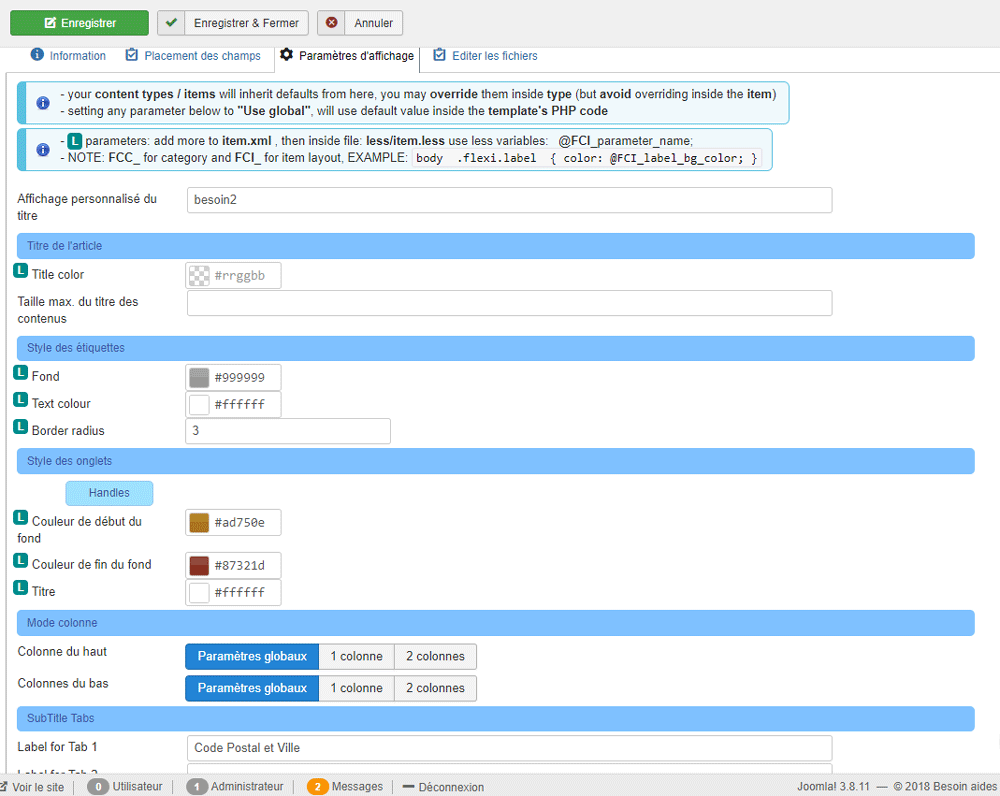Image resolution: width=1000 pixels, height=796 pixels.
Task: Select the Paramètres d'affichage tab
Action: (348, 55)
